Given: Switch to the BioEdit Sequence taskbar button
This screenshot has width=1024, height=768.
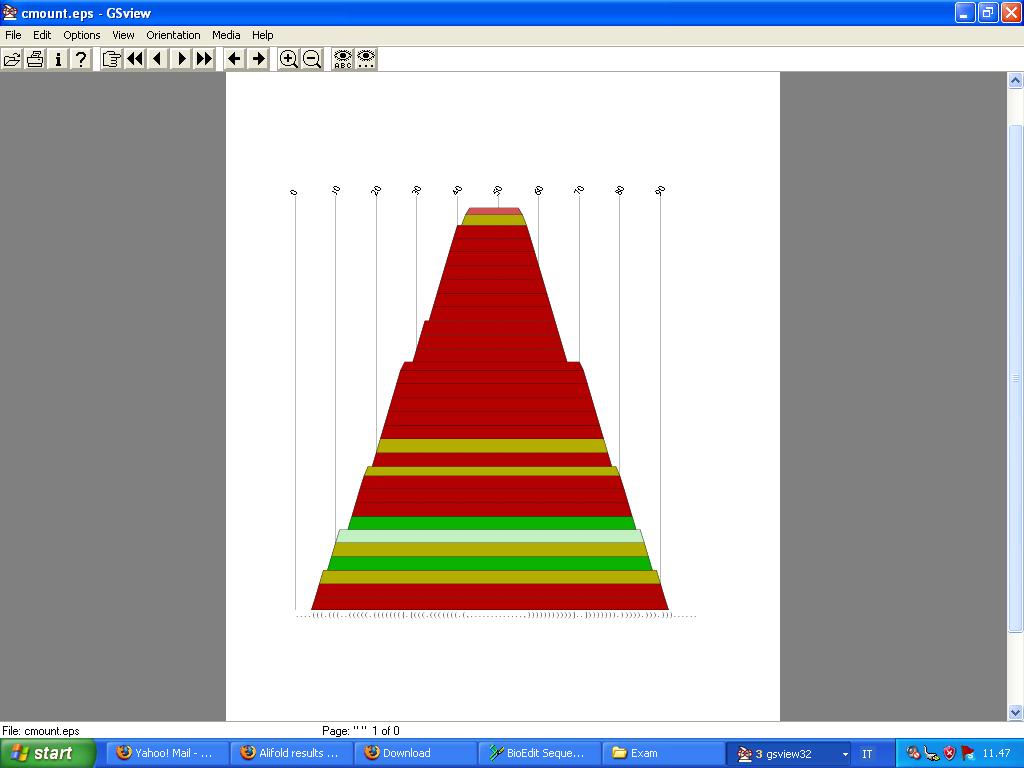Looking at the screenshot, I should [540, 753].
